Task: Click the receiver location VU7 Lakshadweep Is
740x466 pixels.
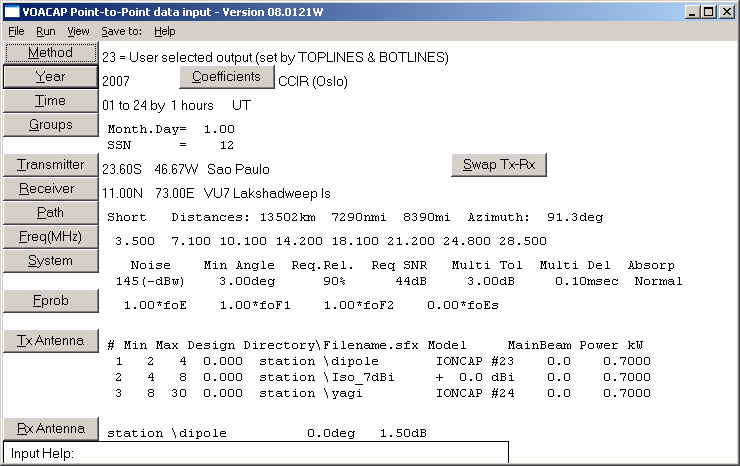Action: click(267, 194)
